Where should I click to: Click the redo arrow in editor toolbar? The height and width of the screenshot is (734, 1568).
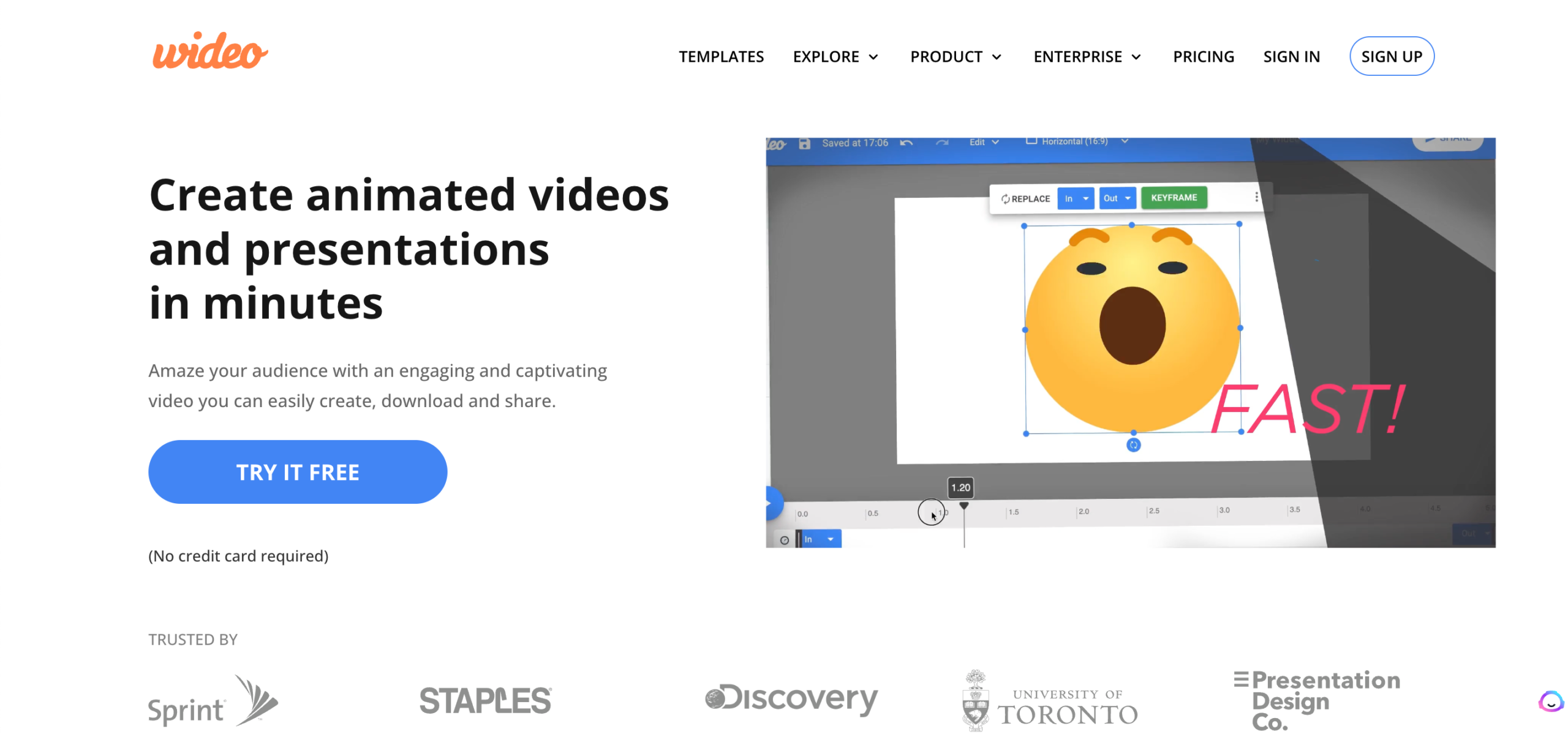(x=941, y=143)
